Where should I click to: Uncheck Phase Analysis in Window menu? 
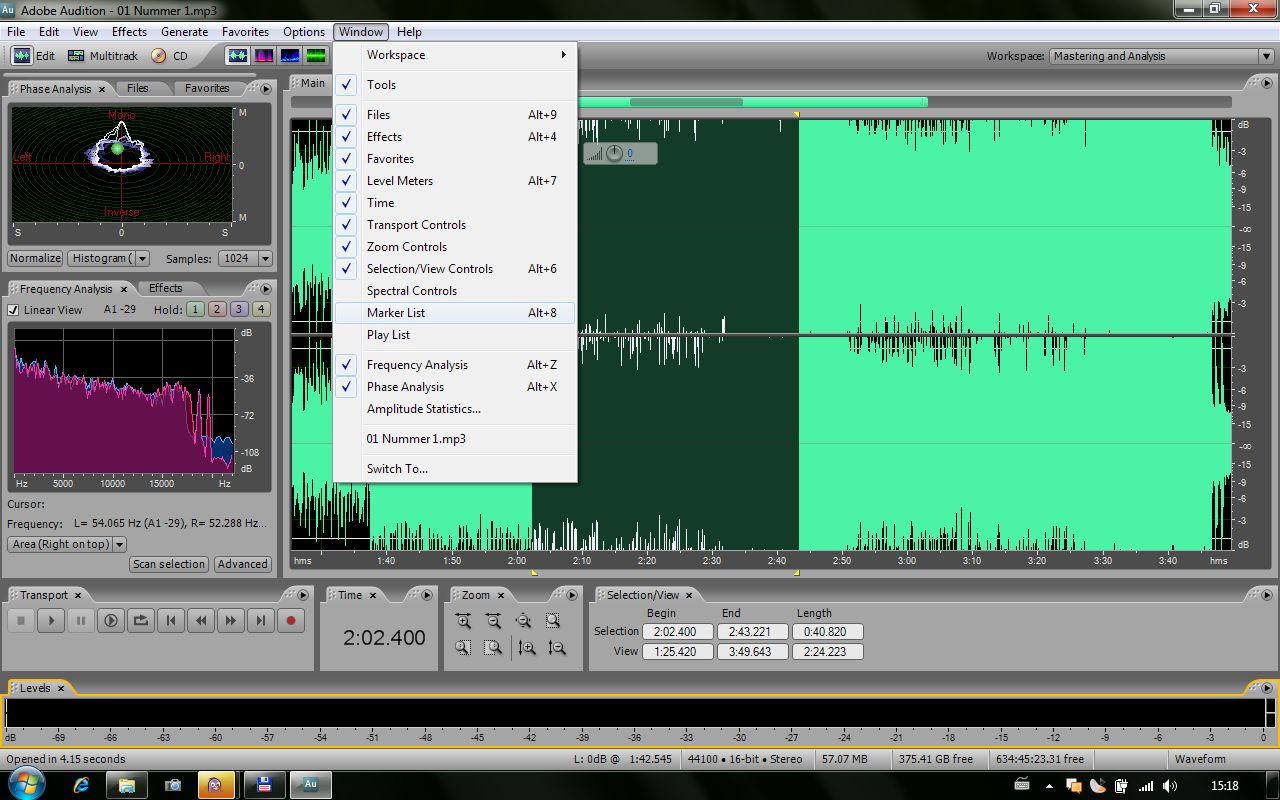pos(455,387)
